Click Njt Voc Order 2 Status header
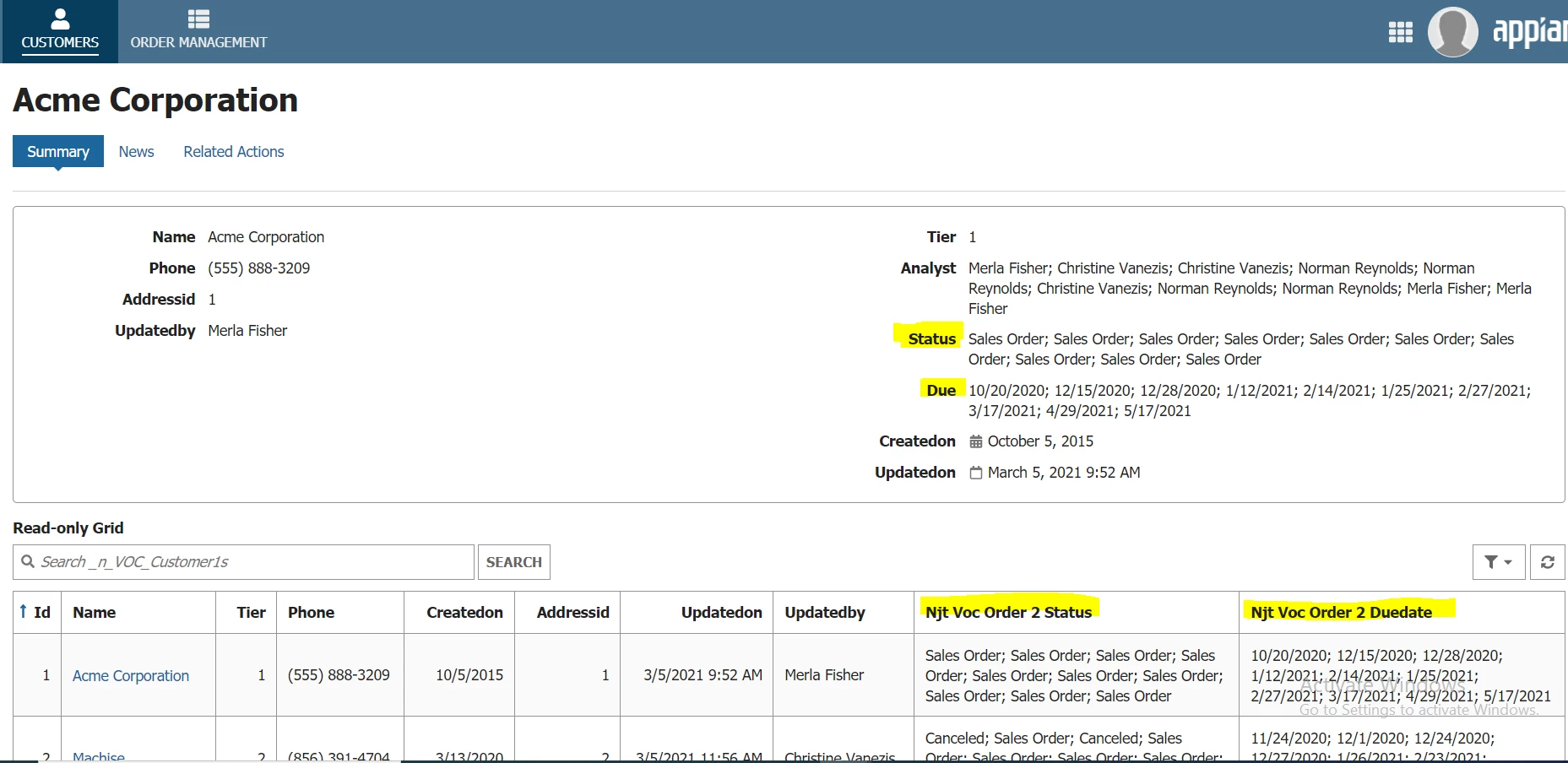The image size is (1568, 763). point(1008,612)
